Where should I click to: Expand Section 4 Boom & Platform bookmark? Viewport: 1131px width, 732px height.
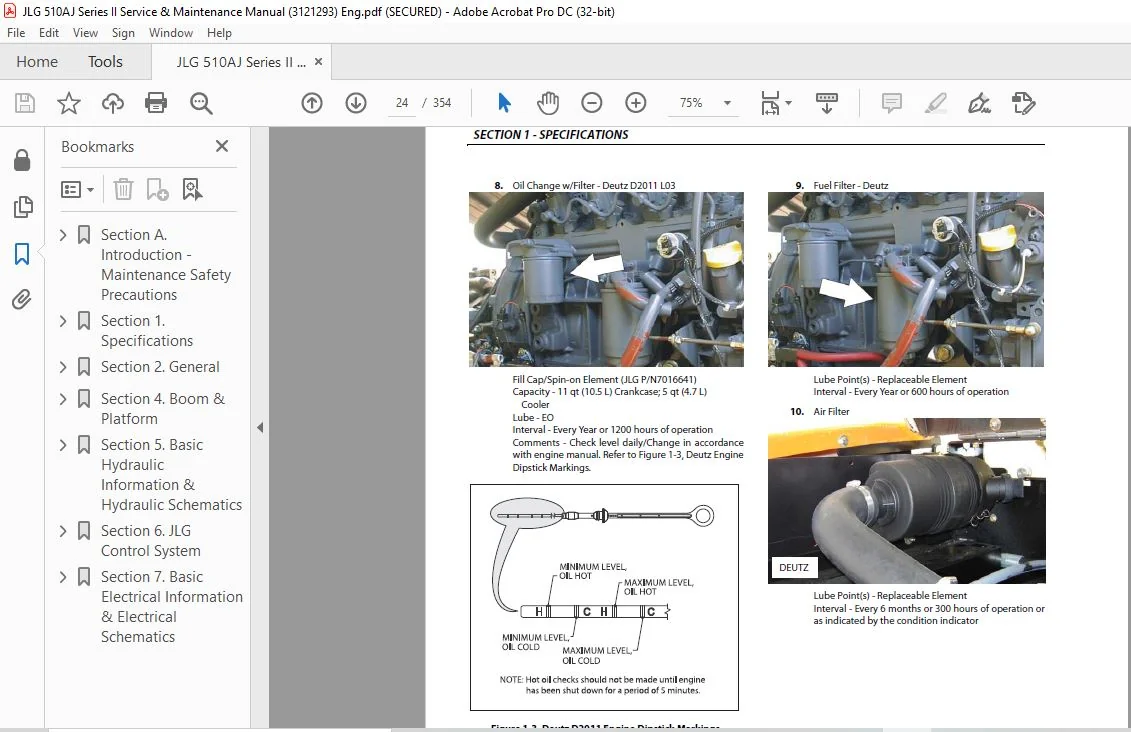click(63, 399)
